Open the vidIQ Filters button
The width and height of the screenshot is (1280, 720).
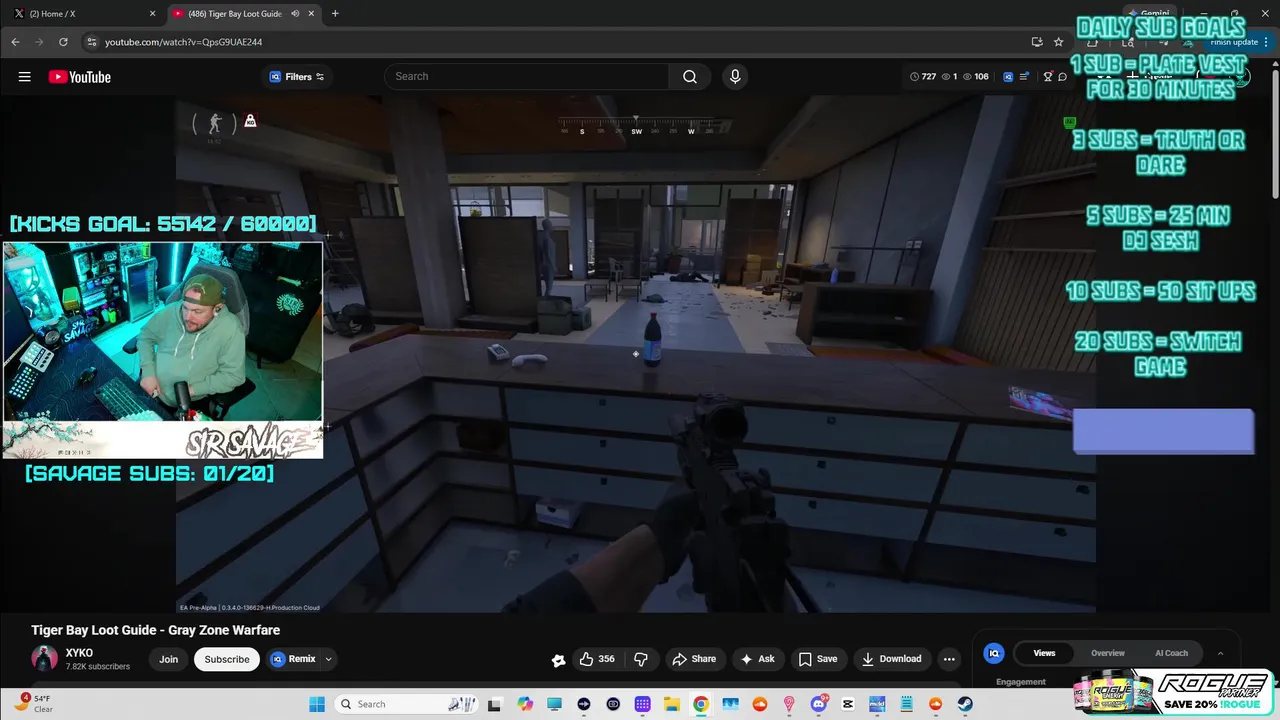pyautogui.click(x=297, y=77)
